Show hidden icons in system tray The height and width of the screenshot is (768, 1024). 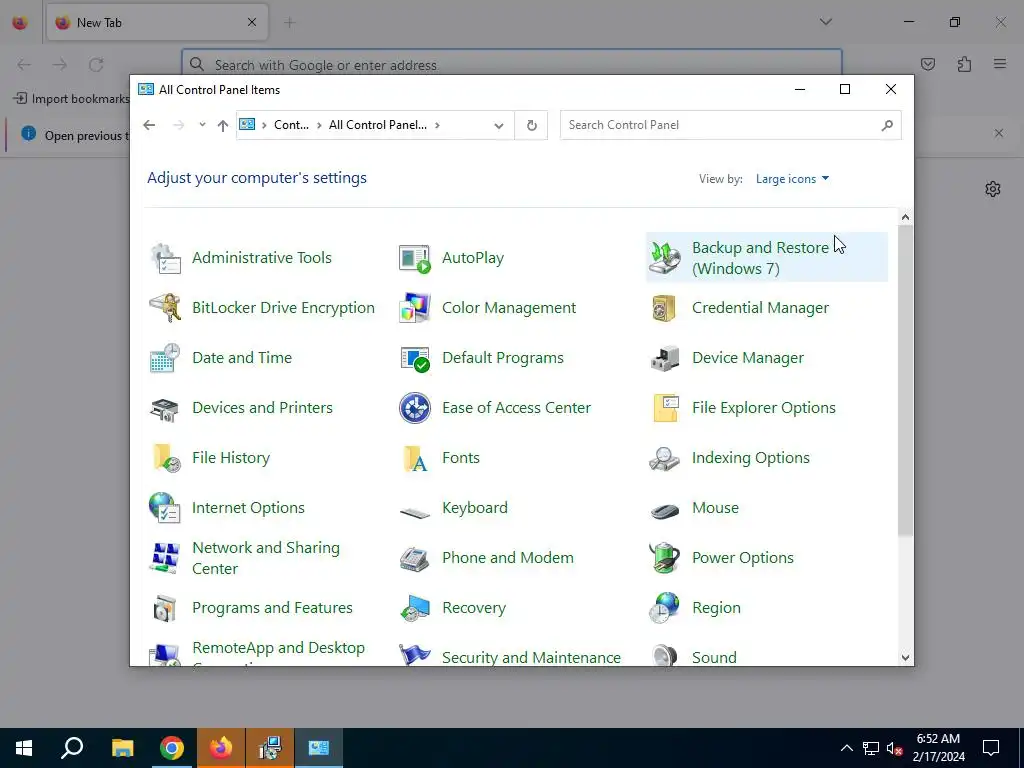[846, 748]
